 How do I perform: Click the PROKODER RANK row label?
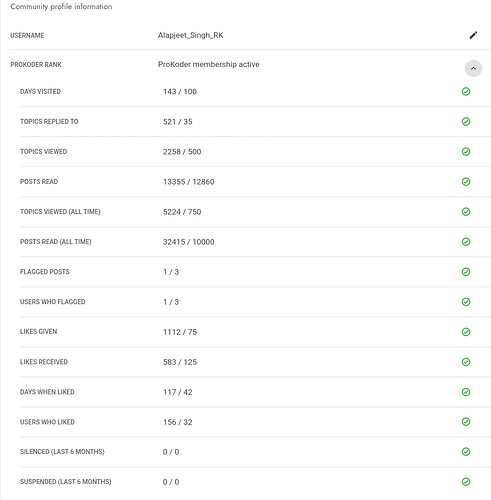pos(36,65)
